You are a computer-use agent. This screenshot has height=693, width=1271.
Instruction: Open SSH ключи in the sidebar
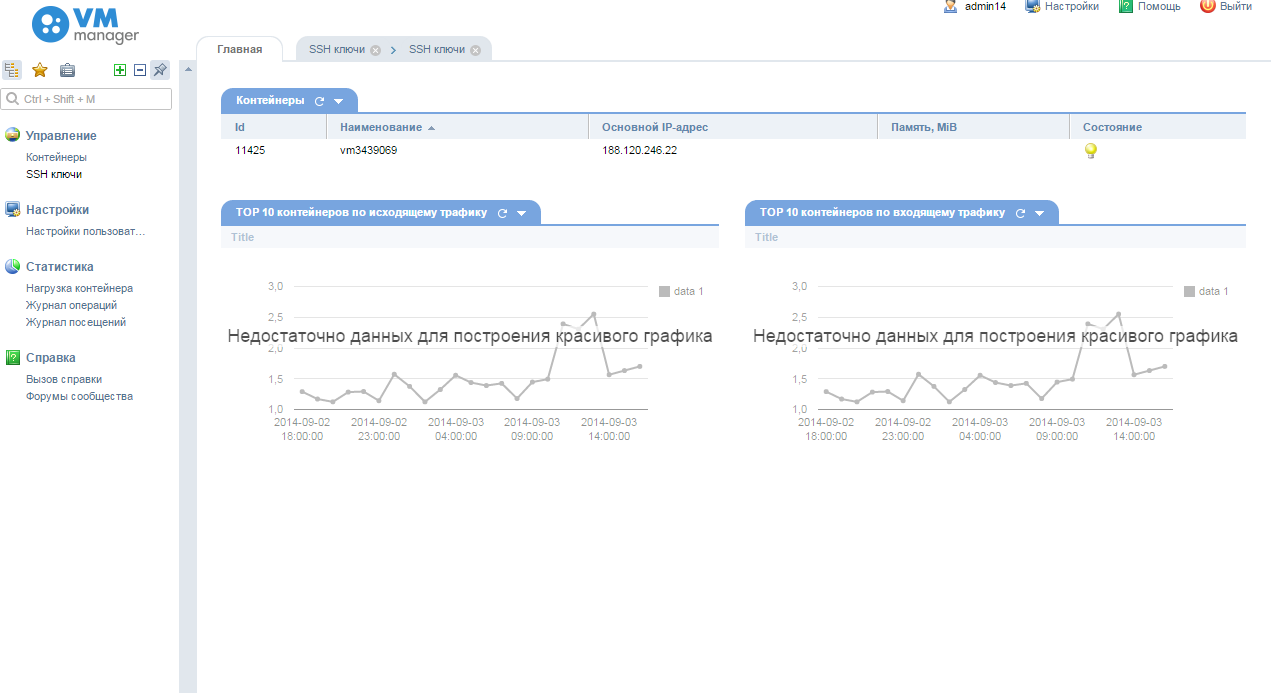pos(54,174)
